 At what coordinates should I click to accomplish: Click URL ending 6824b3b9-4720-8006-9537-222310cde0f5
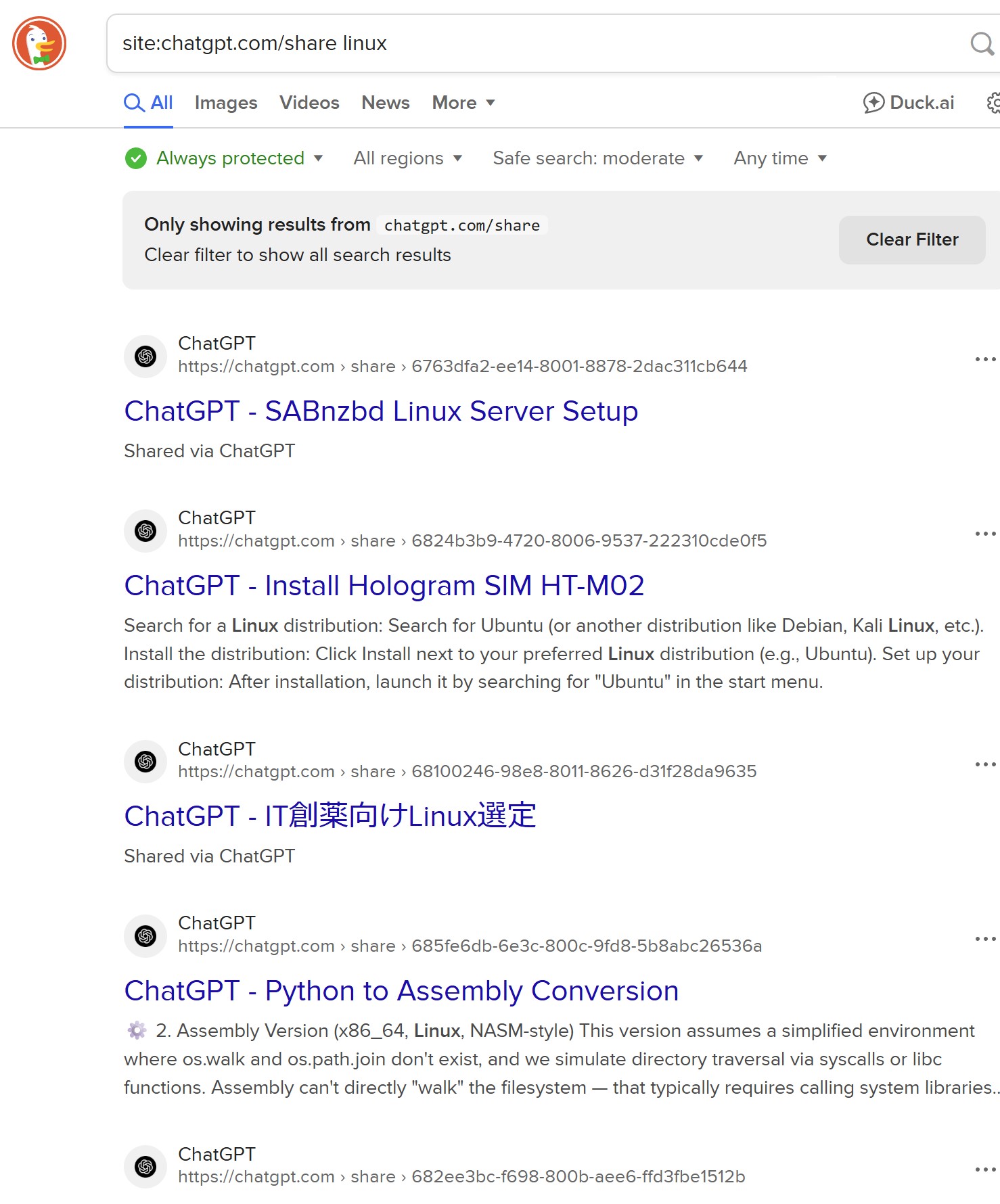[x=472, y=540]
